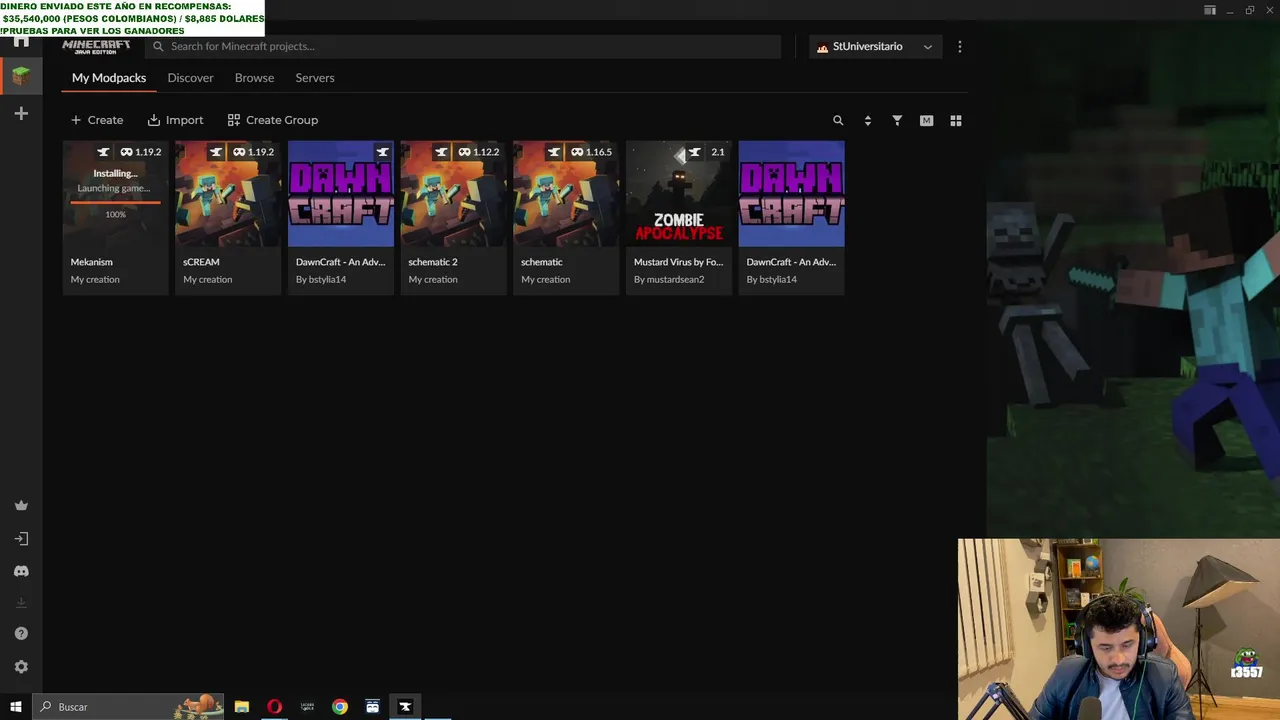This screenshot has width=1280, height=720.
Task: Click the 'schematic 2' modpack name
Action: [433, 262]
